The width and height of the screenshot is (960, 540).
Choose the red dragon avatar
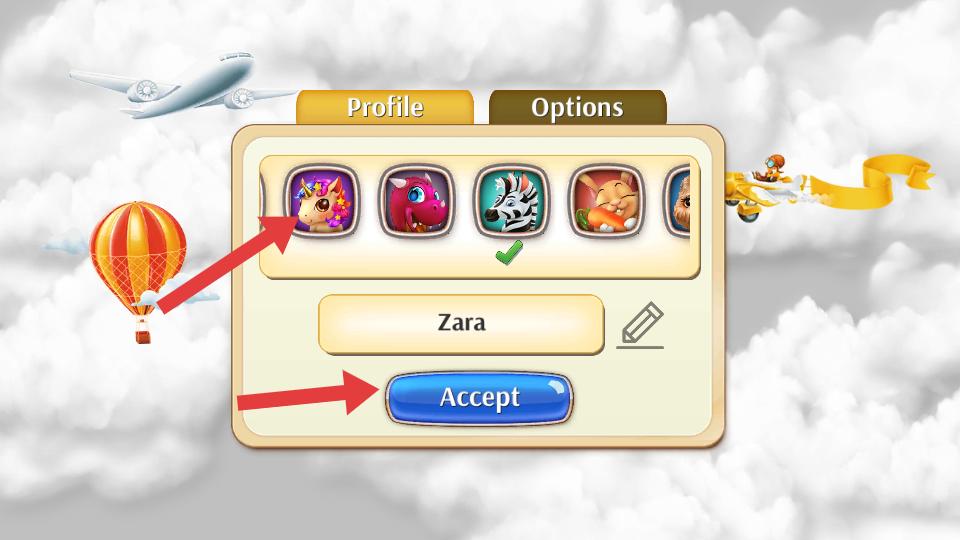point(417,200)
